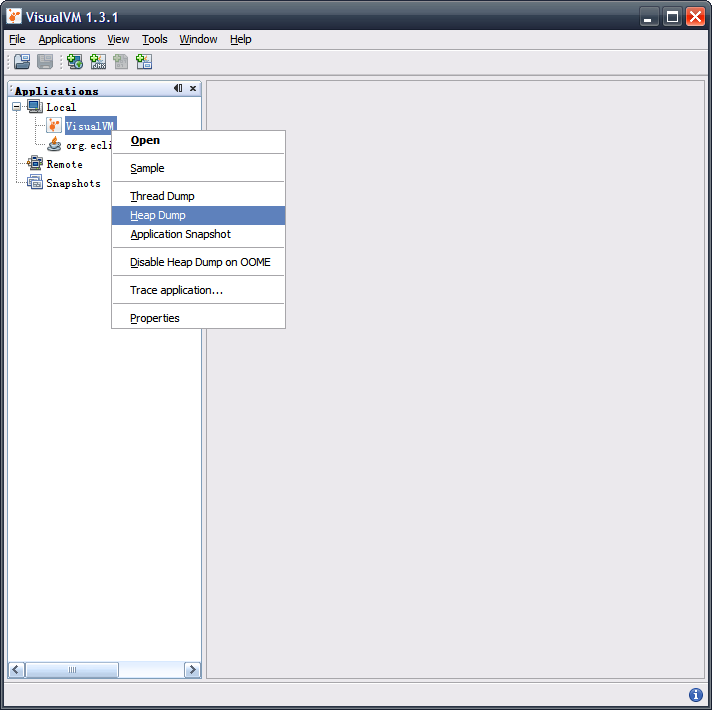This screenshot has height=710, width=712.
Task: Open Properties from the context menu
Action: tap(198, 318)
